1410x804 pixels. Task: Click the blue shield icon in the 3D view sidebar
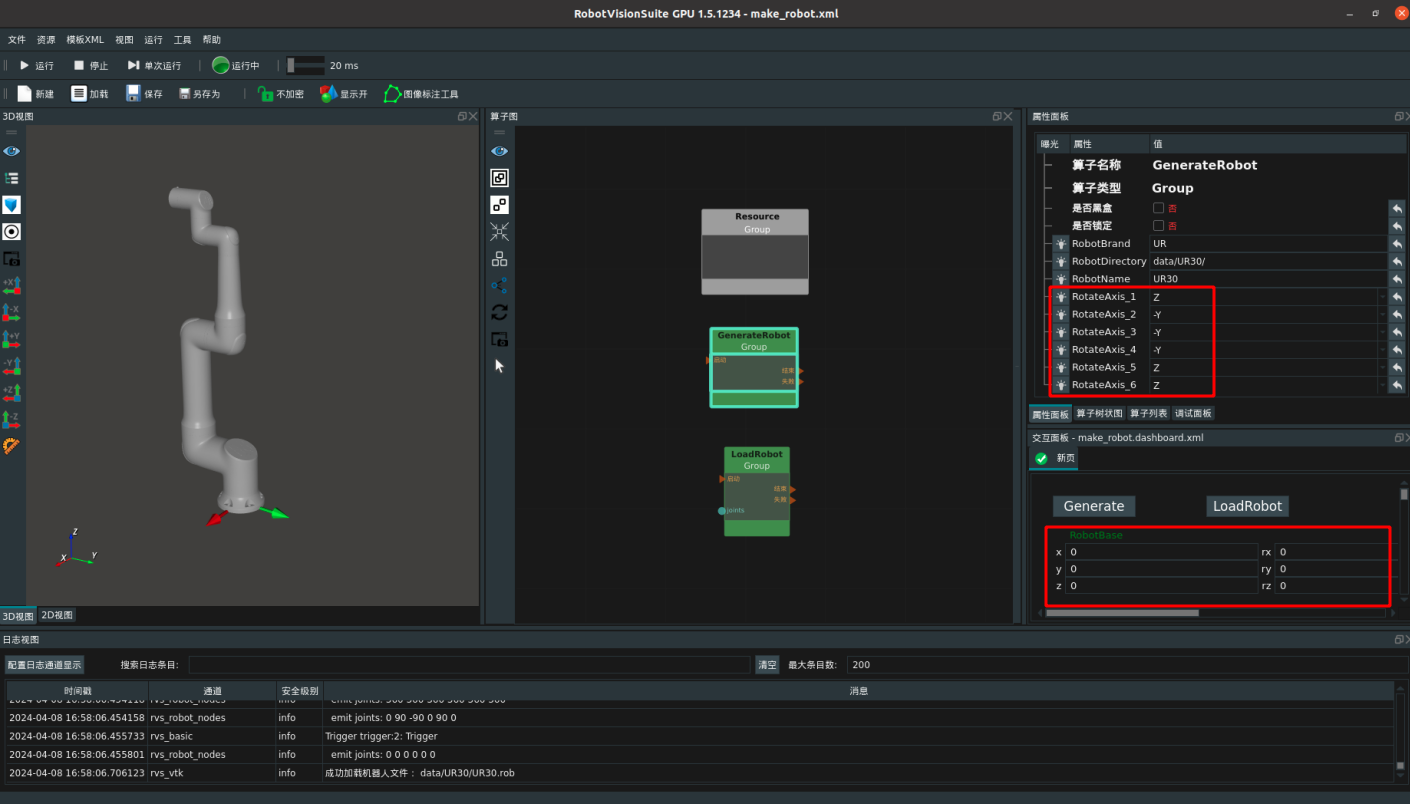12,205
